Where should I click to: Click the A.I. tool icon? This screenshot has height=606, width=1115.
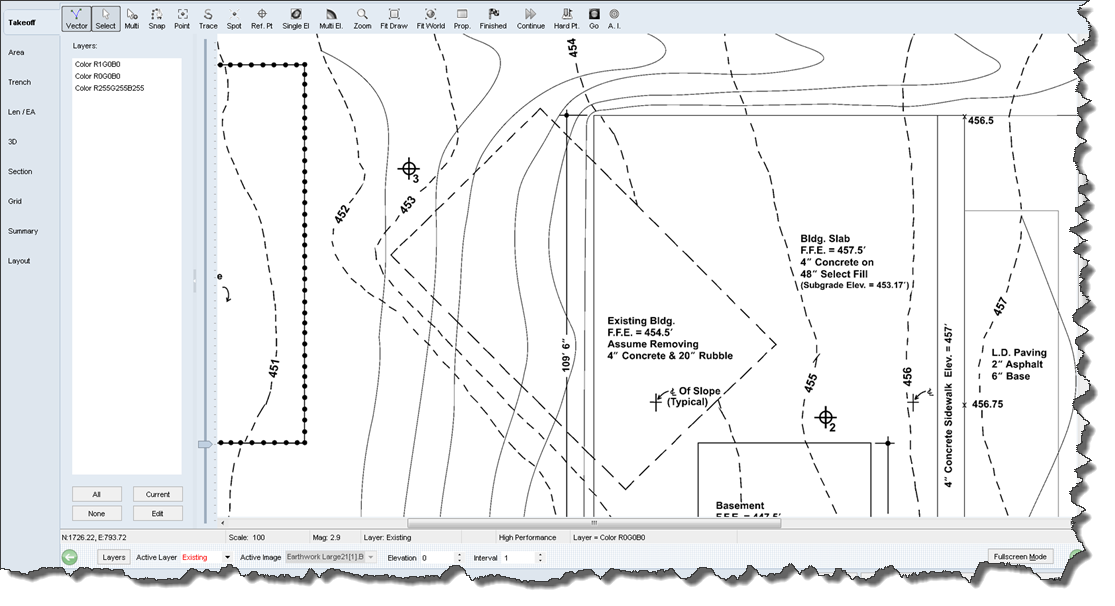tap(614, 18)
